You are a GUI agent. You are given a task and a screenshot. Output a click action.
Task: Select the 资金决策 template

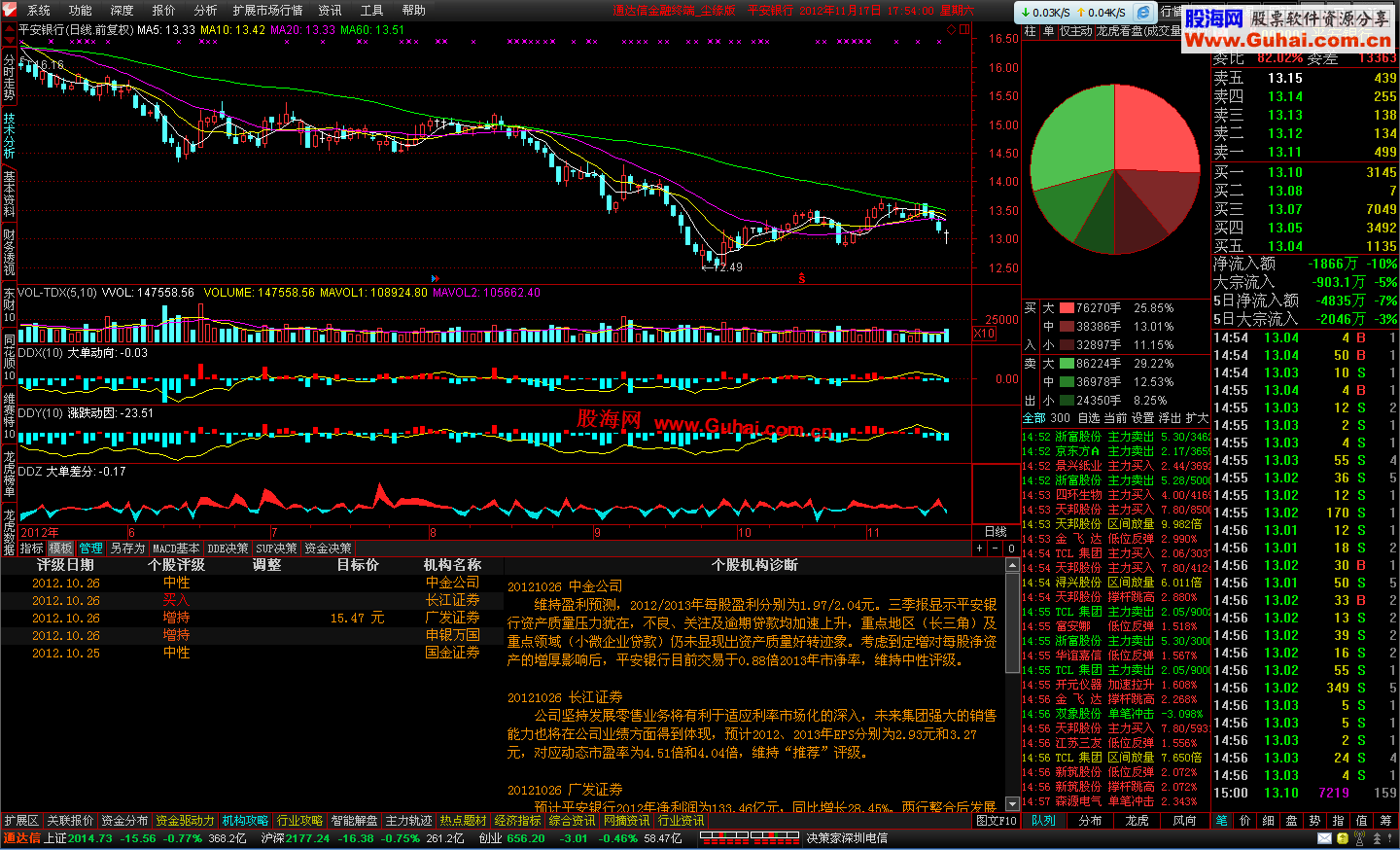click(x=329, y=549)
